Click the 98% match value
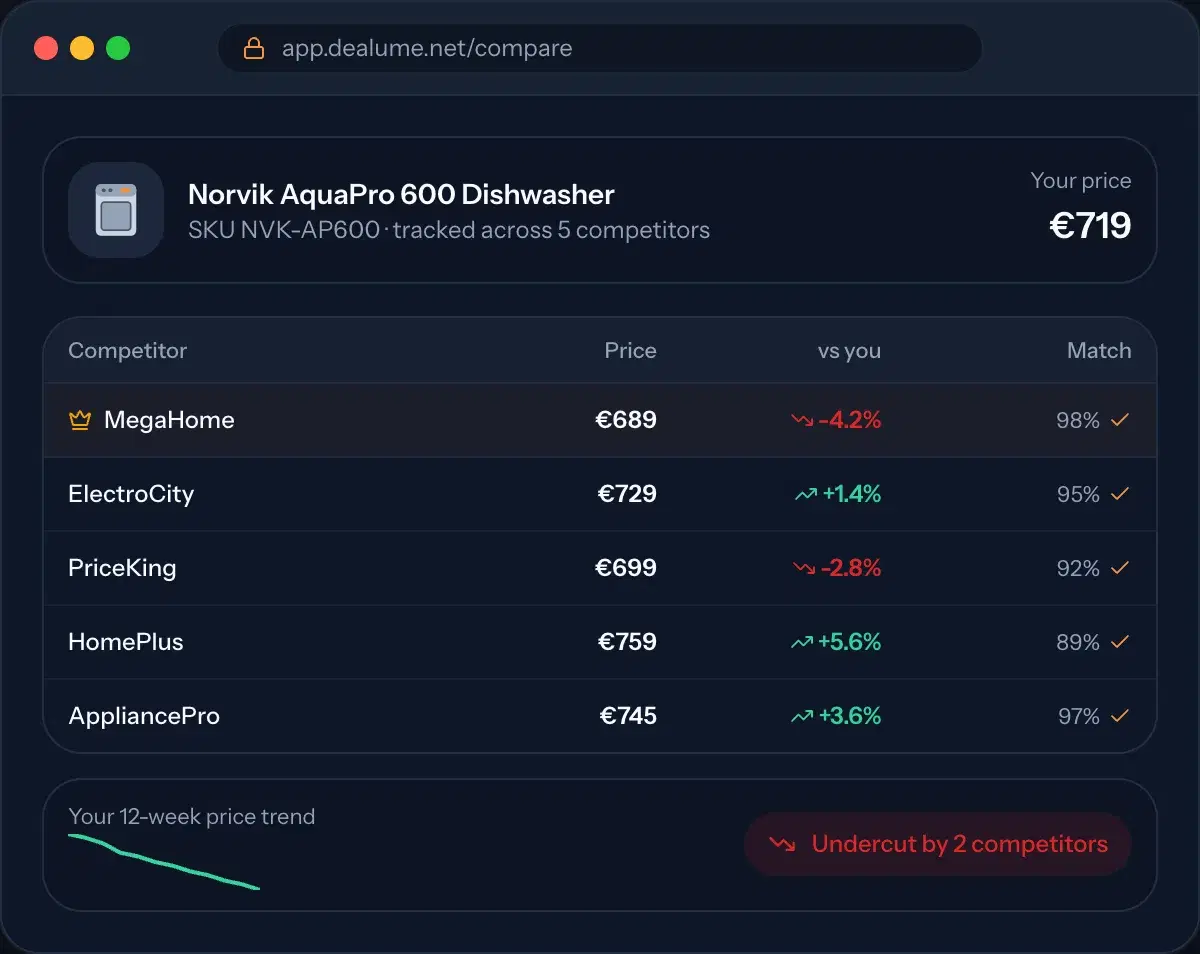 (1078, 421)
